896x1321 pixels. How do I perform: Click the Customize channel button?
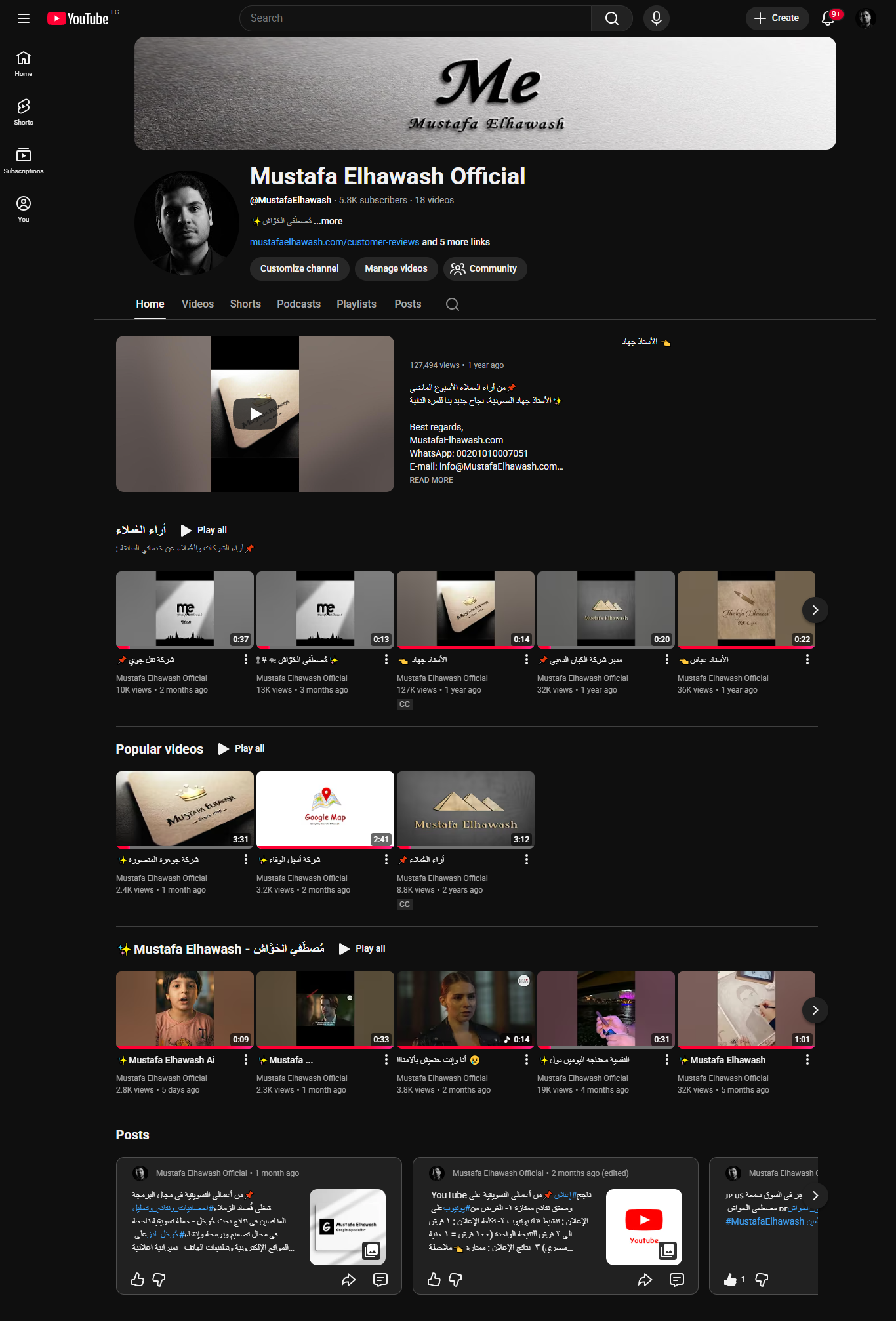coord(299,269)
